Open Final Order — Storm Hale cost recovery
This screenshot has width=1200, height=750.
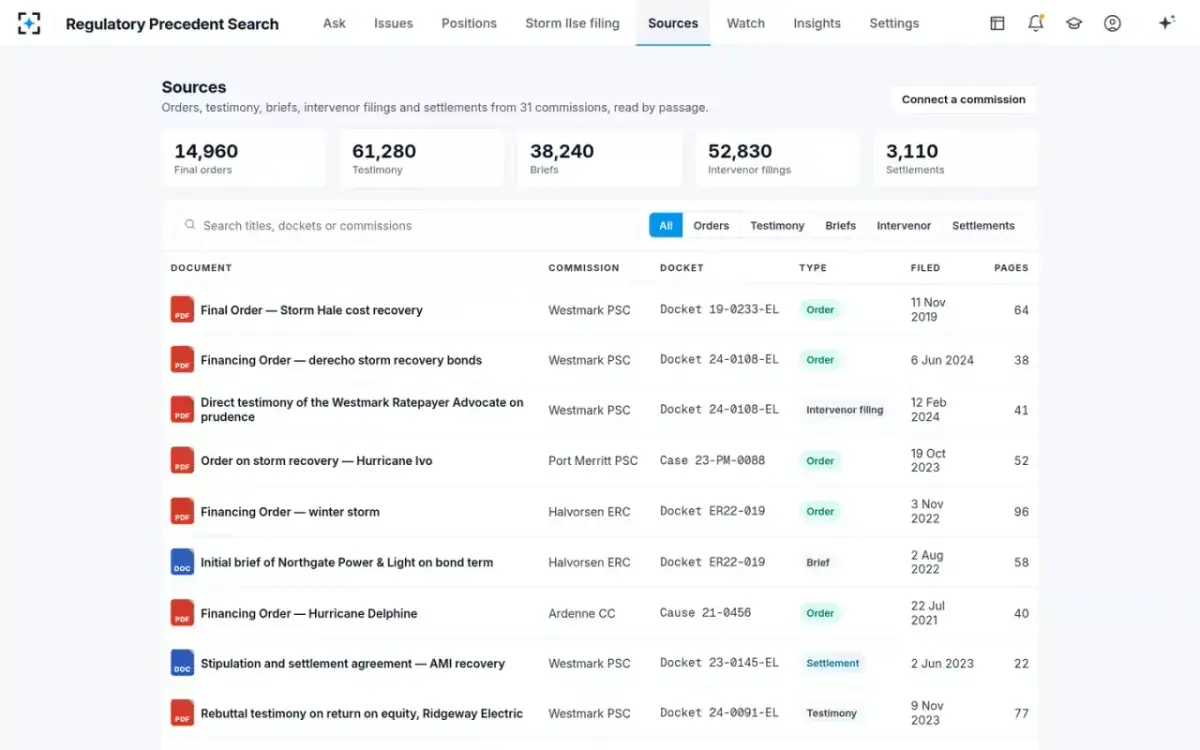point(311,310)
